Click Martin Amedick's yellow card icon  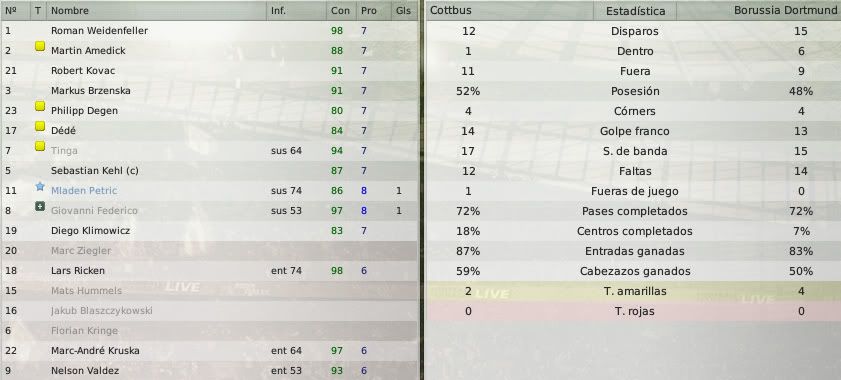click(x=40, y=47)
